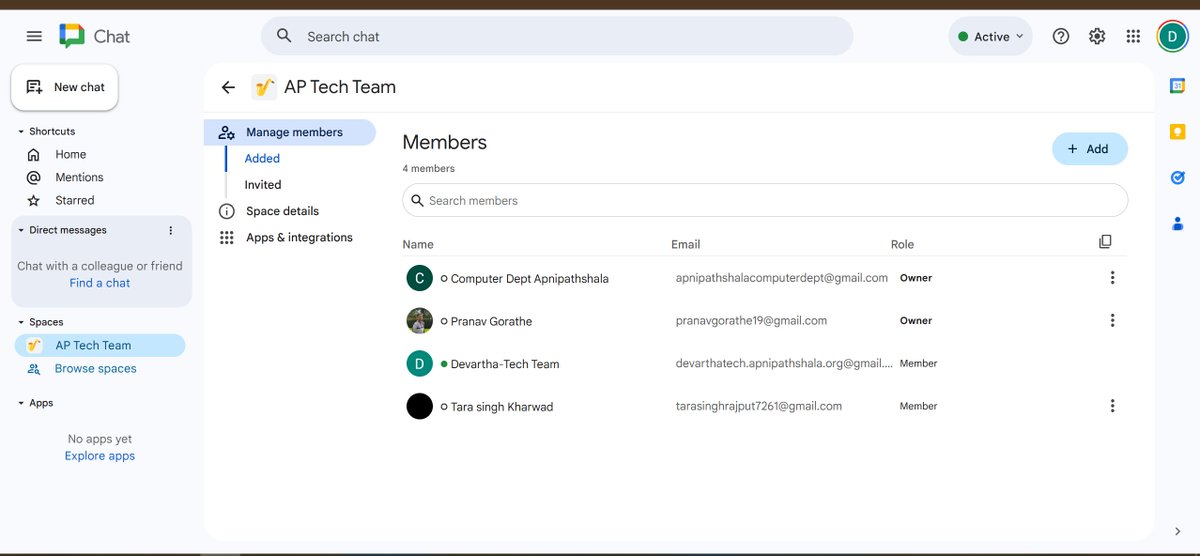Image resolution: width=1200 pixels, height=556 pixels.
Task: Go back with the left arrow icon
Action: pos(228,87)
